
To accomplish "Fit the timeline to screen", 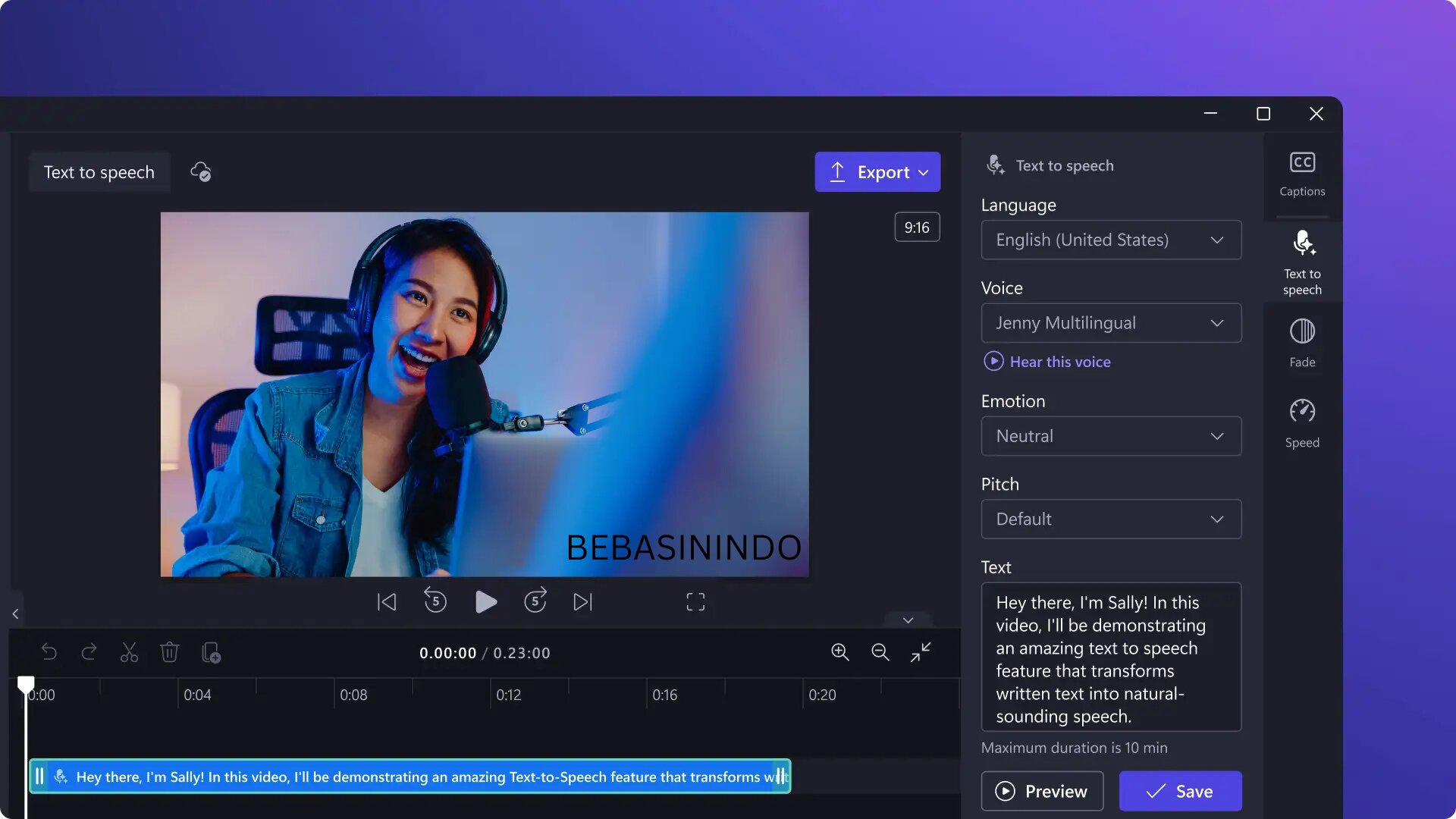I will click(x=921, y=652).
